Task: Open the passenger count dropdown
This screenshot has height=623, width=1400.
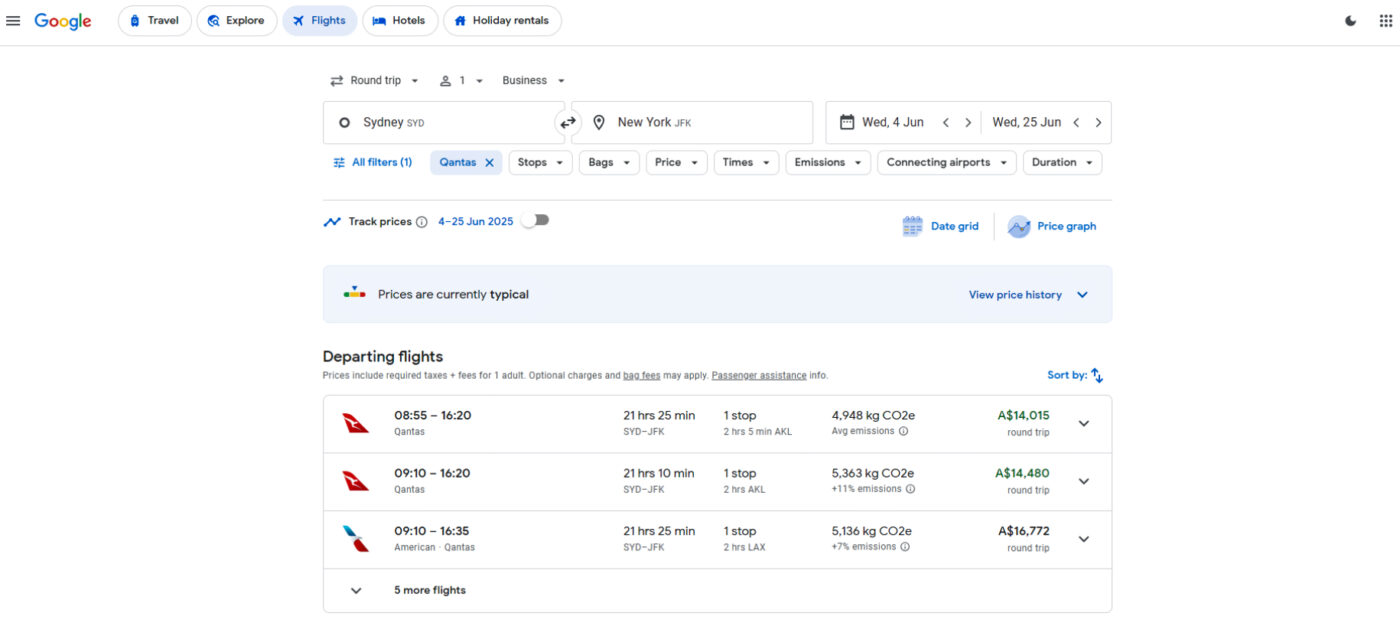Action: (x=462, y=81)
